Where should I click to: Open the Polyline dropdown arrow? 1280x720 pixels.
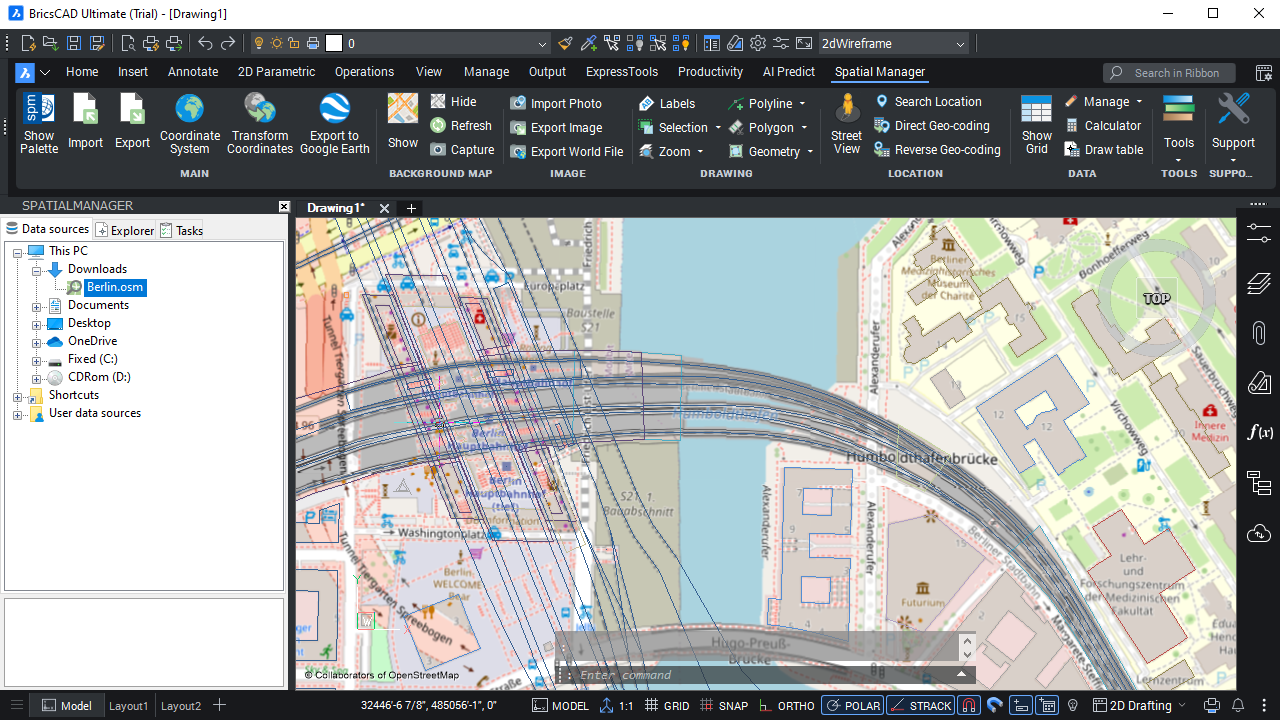tap(802, 104)
